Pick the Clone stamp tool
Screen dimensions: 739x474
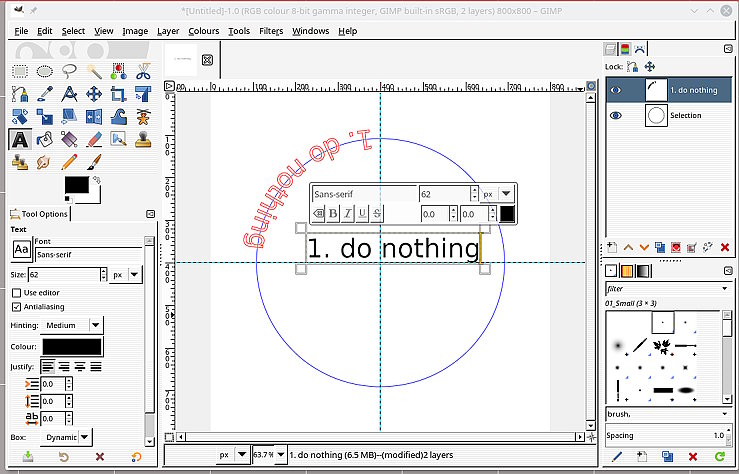(x=143, y=139)
